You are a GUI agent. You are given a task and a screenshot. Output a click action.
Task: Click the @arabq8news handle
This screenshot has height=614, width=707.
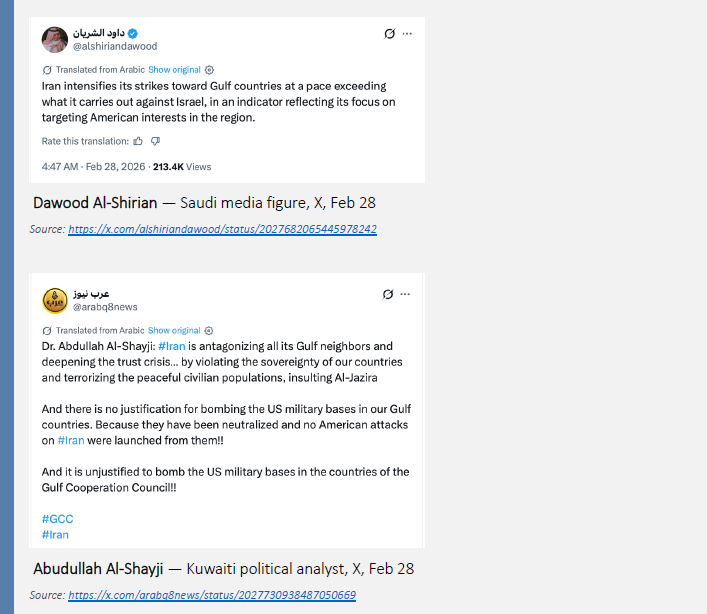pyautogui.click(x=105, y=307)
